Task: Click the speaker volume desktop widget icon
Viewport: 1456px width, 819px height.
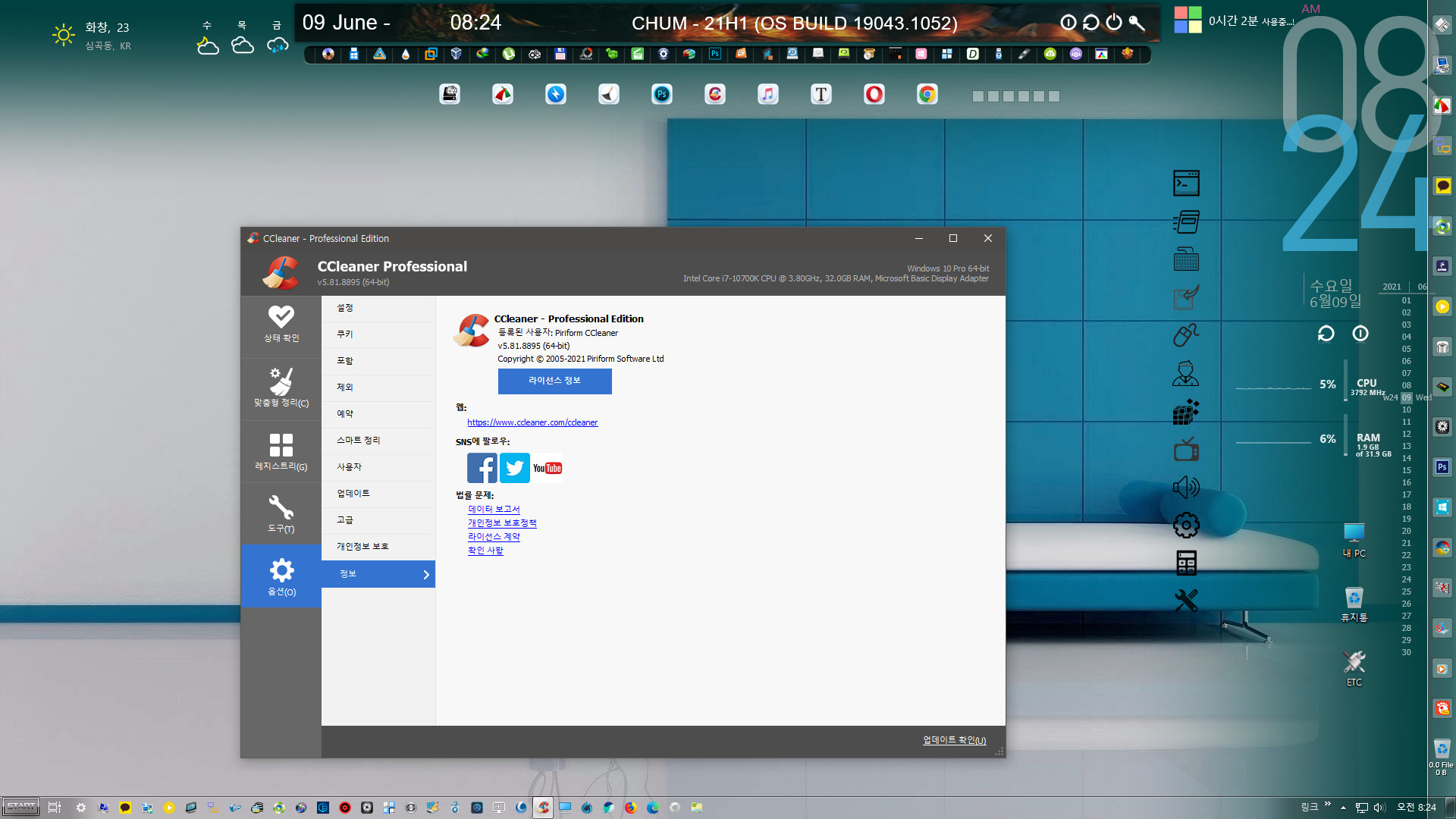Action: click(1186, 487)
